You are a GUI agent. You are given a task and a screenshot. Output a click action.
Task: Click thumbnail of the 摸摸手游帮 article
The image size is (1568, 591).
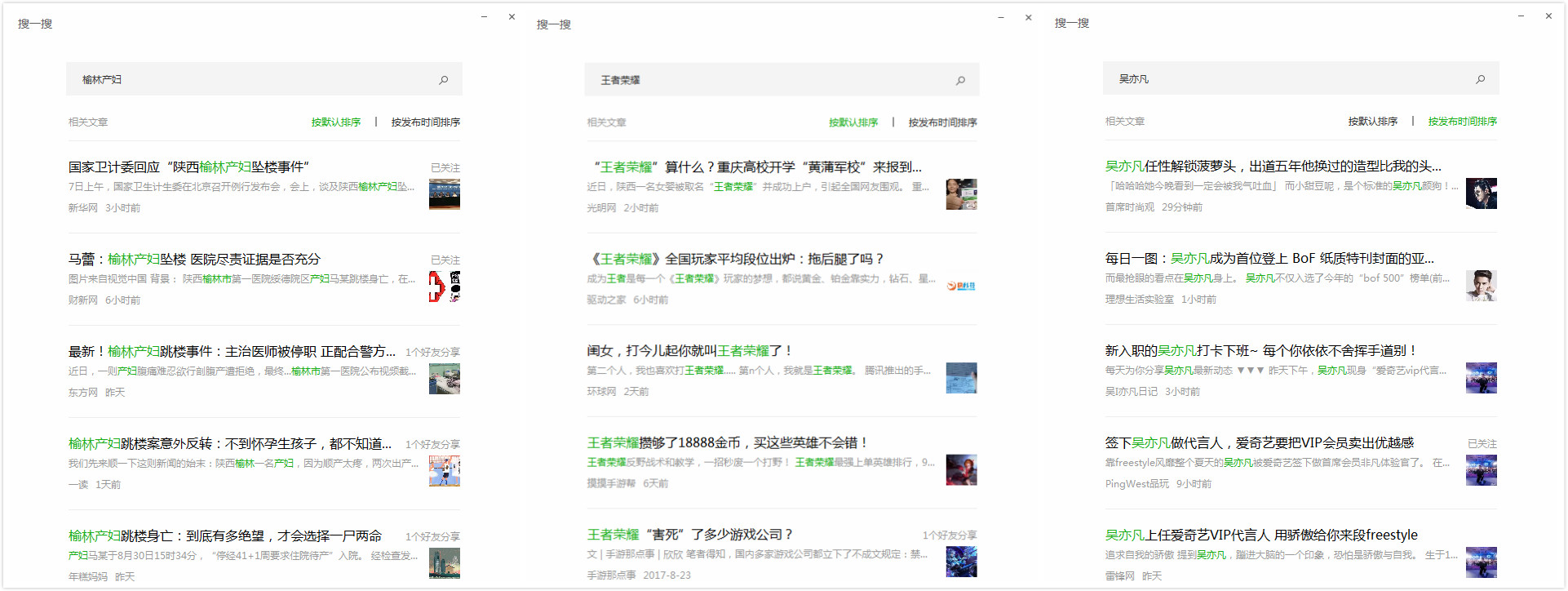(962, 470)
